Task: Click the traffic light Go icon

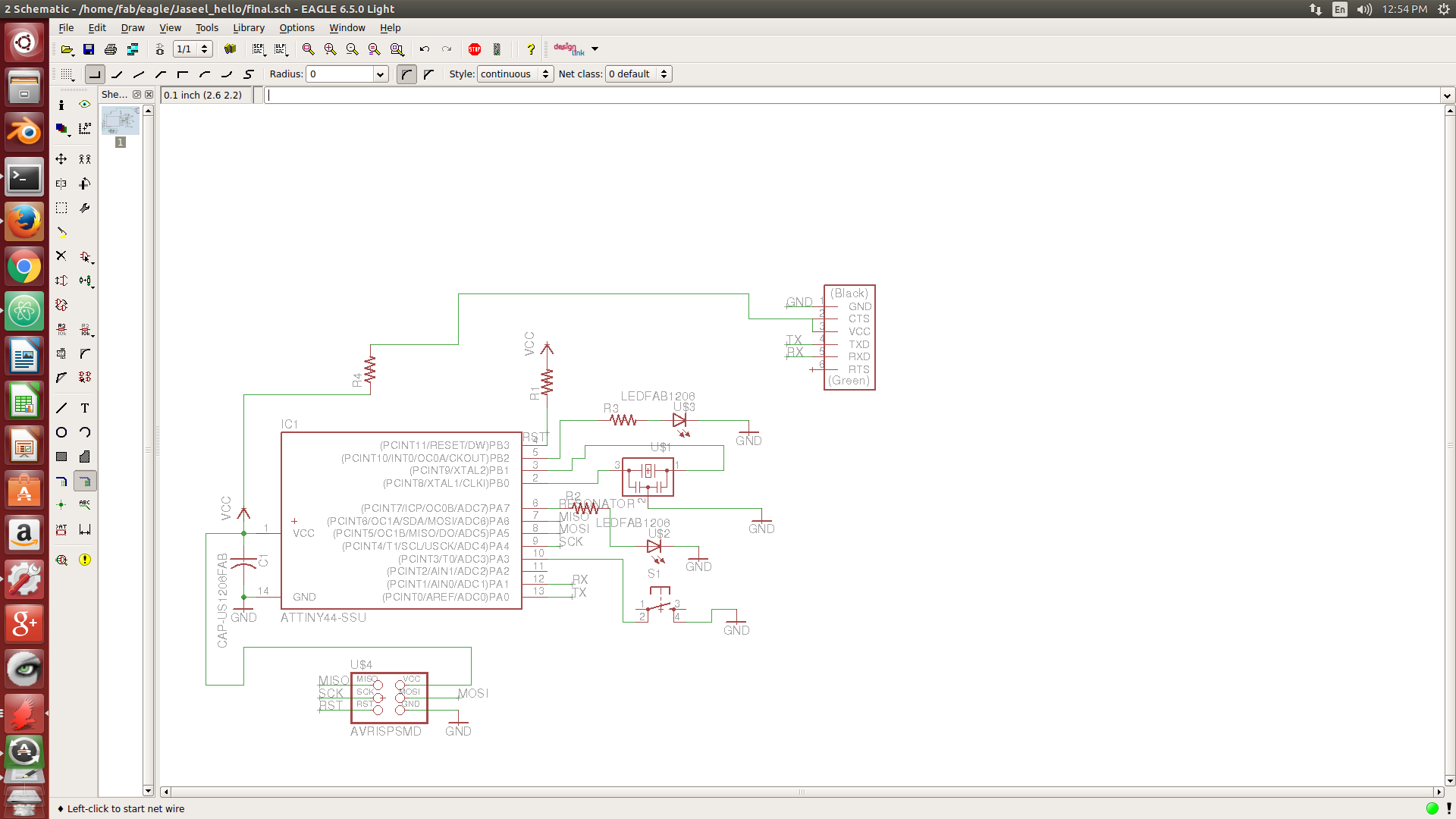Action: (497, 49)
